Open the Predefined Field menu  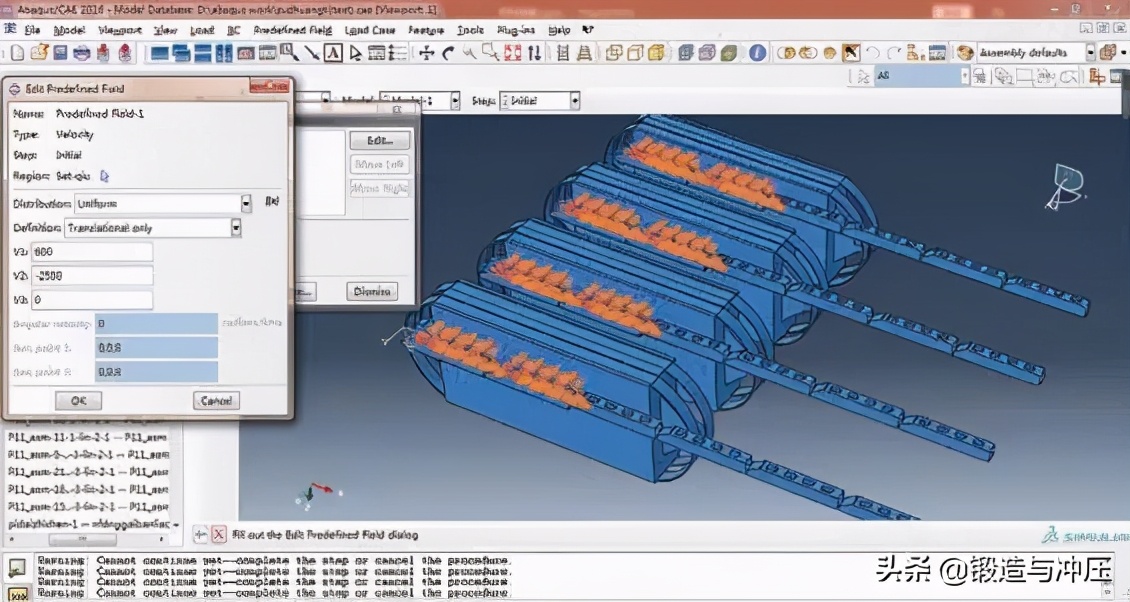point(293,30)
